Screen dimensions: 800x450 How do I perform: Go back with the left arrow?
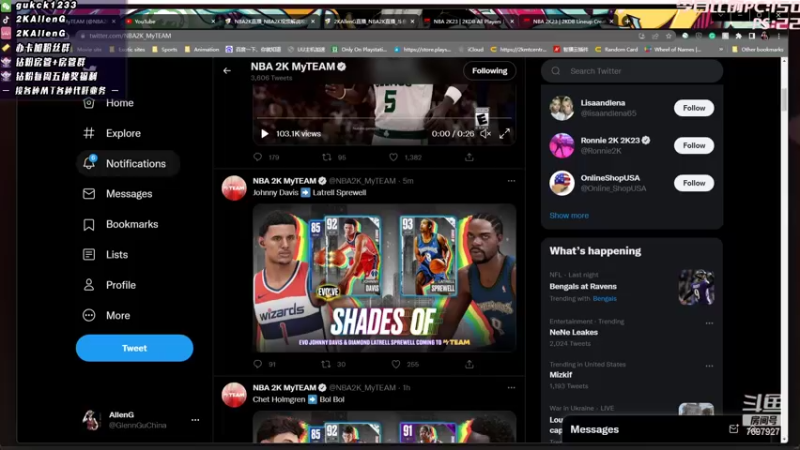point(227,70)
